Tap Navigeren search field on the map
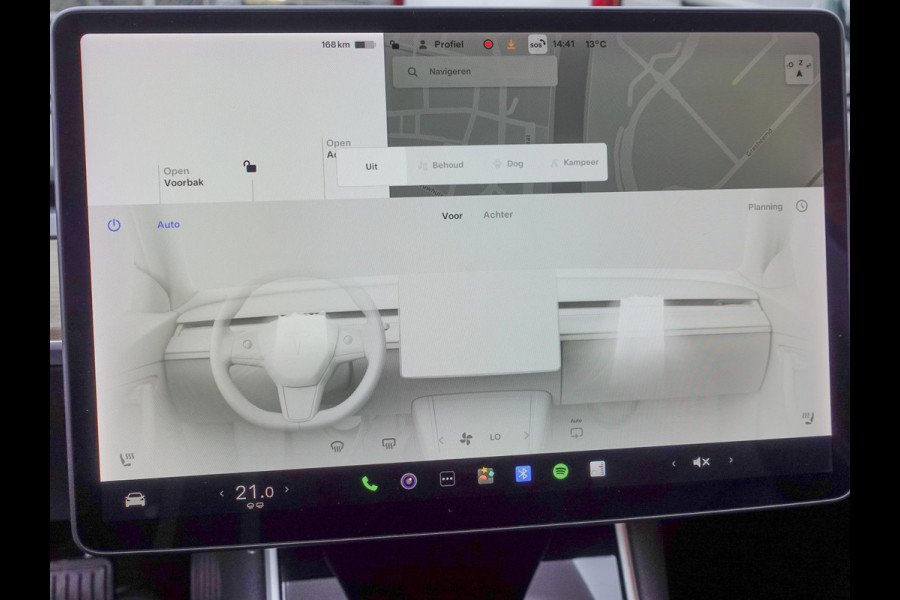This screenshot has height=600, width=900. 470,71
